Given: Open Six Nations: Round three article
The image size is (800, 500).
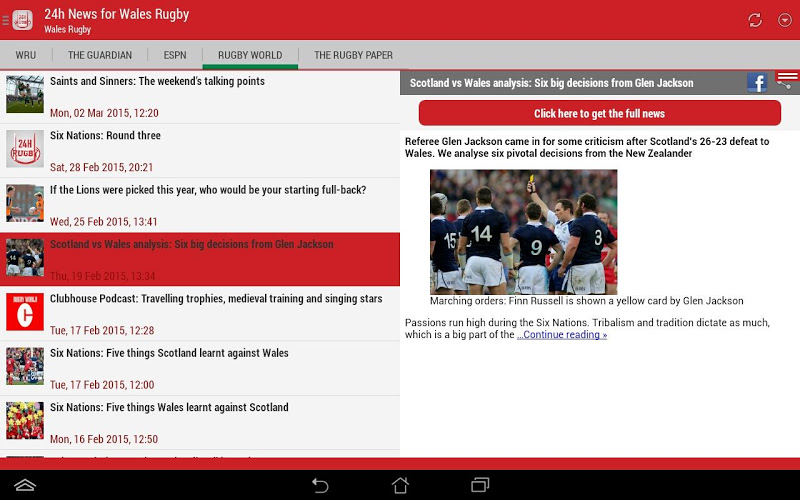Looking at the screenshot, I should (200, 151).
